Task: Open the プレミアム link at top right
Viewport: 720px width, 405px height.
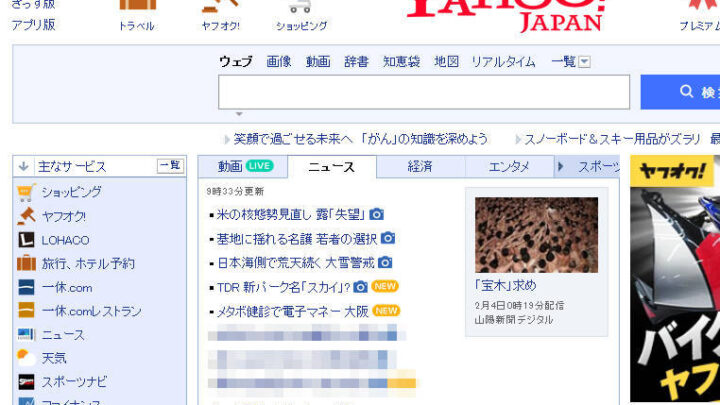Action: [x=699, y=26]
